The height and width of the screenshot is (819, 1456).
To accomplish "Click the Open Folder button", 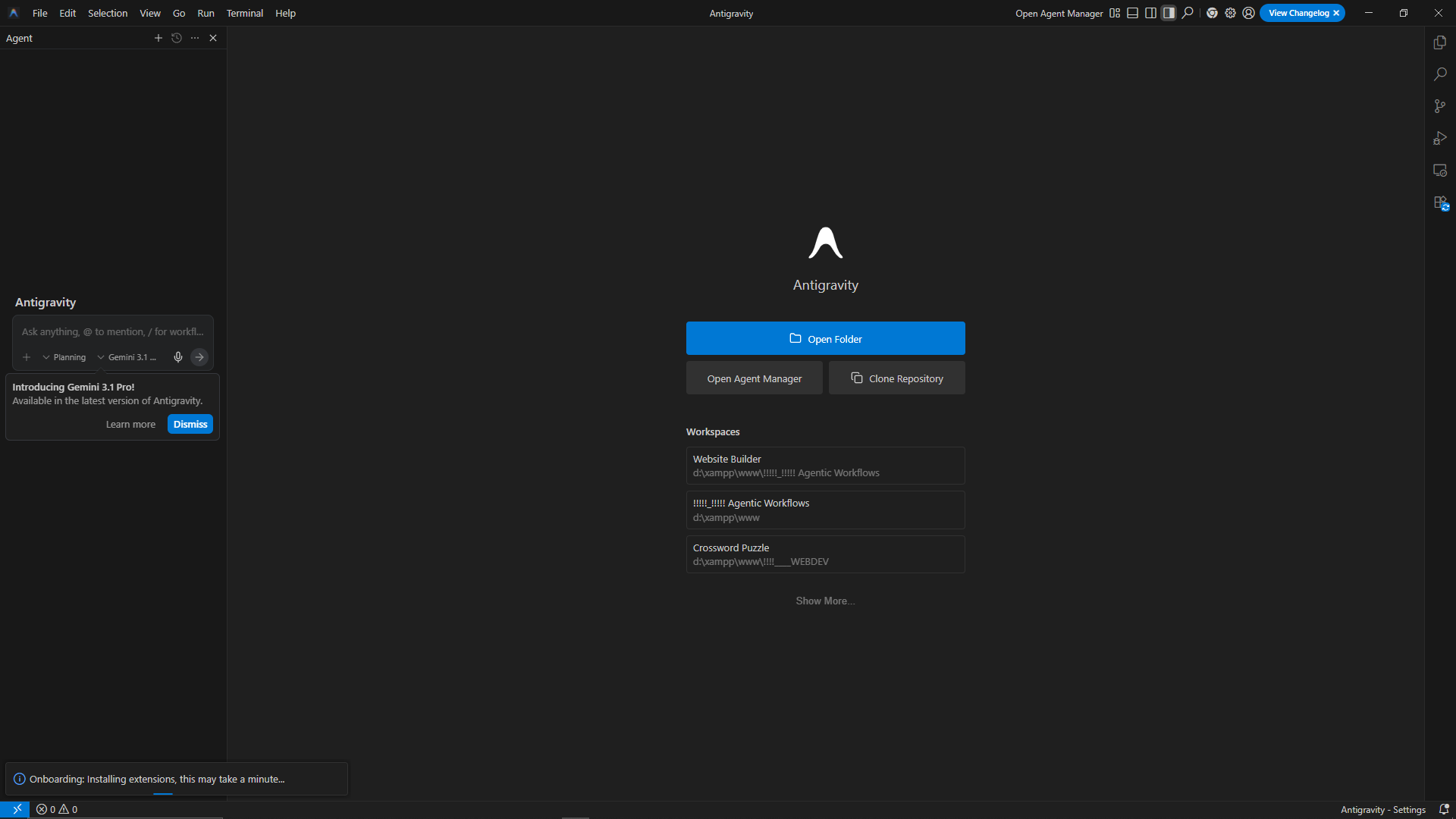I will [x=825, y=338].
